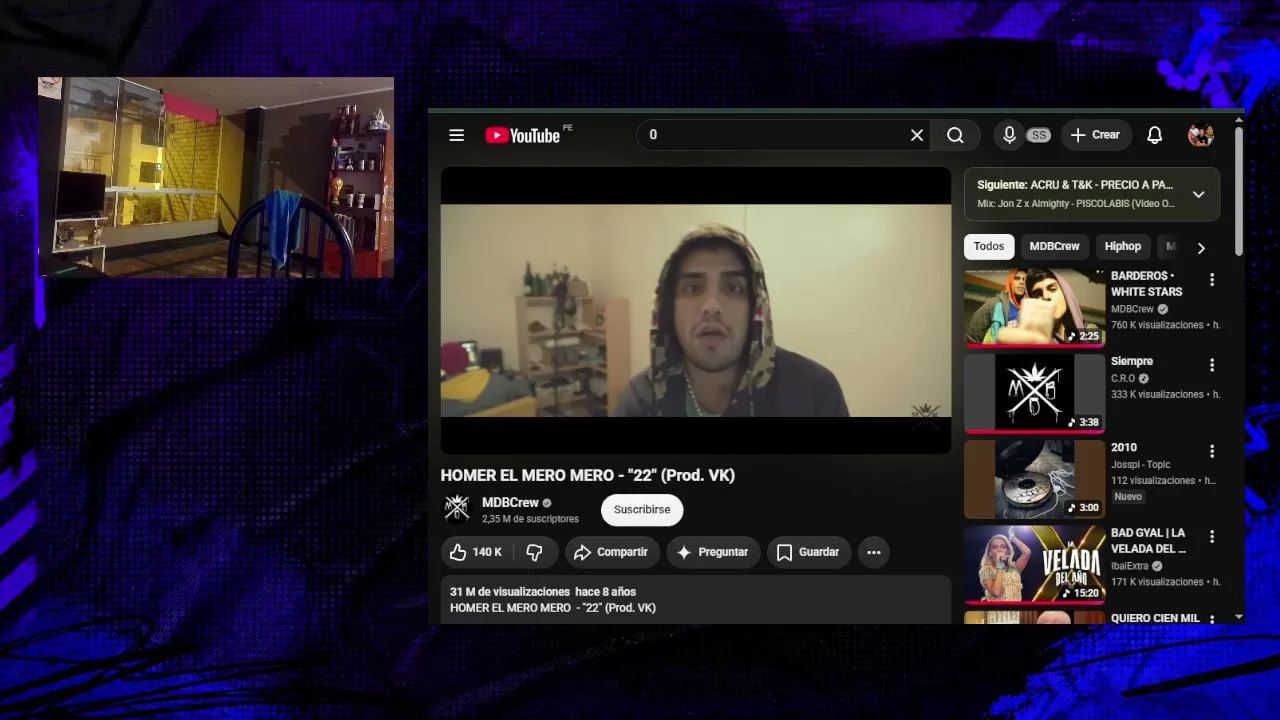Image resolution: width=1280 pixels, height=720 pixels.
Task: Click the C.R.O channel name
Action: coord(1124,379)
